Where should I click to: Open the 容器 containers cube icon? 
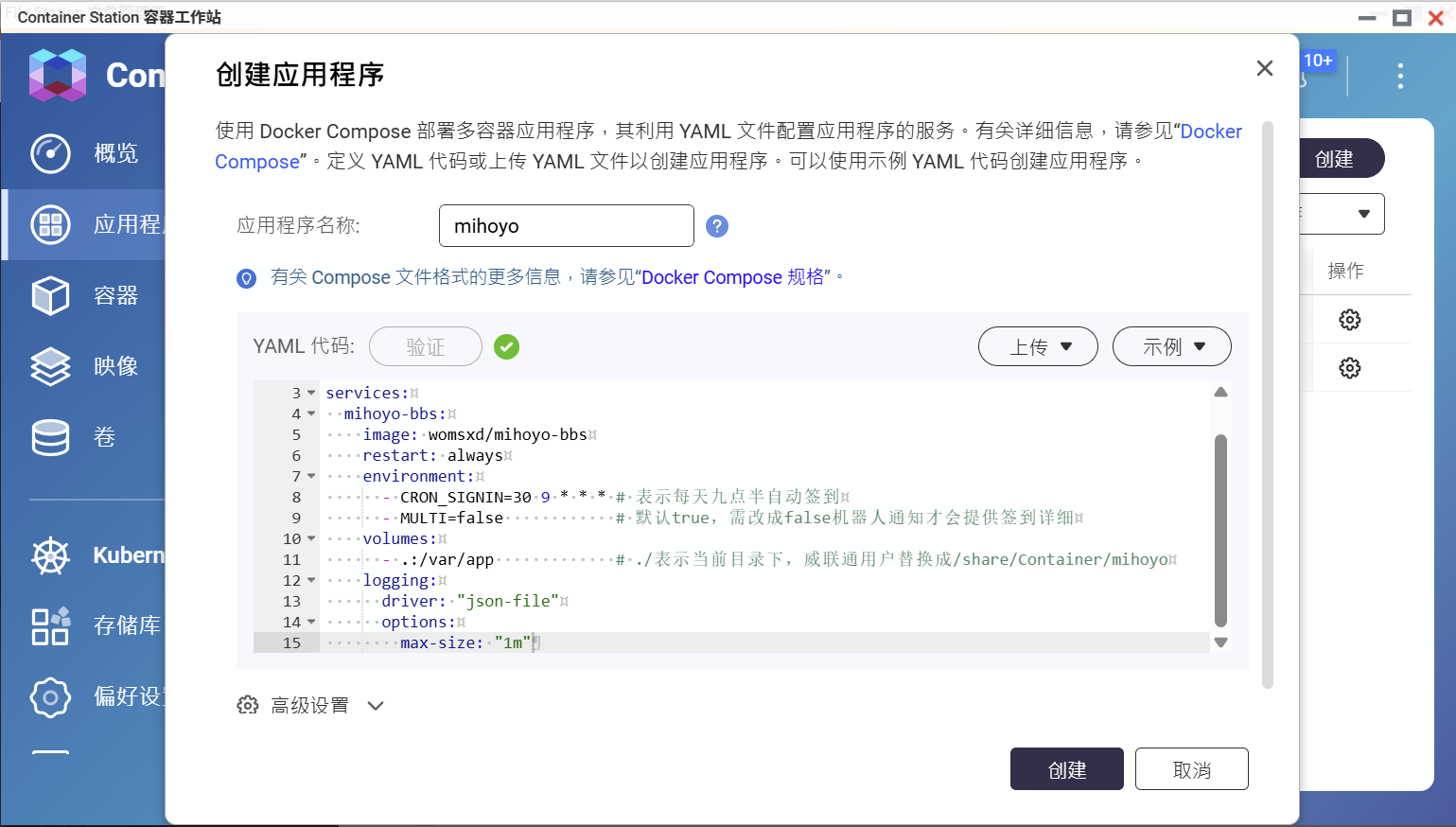(x=50, y=295)
